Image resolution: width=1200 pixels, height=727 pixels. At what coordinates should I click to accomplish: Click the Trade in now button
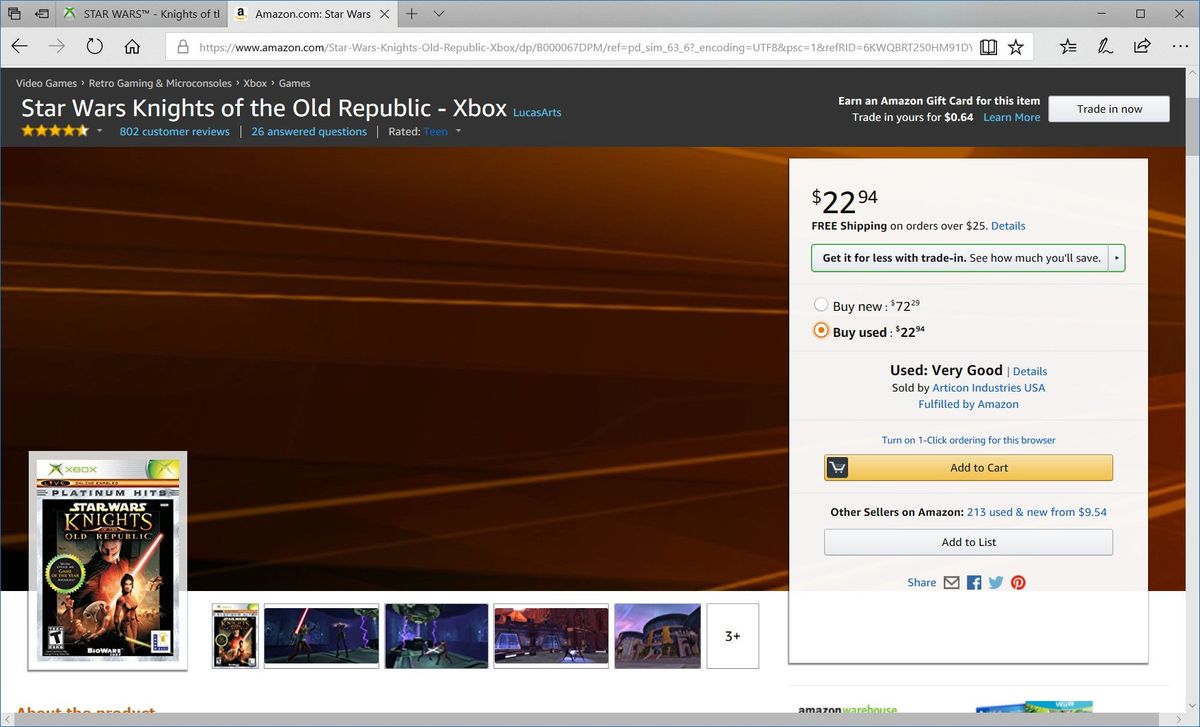tap(1109, 109)
